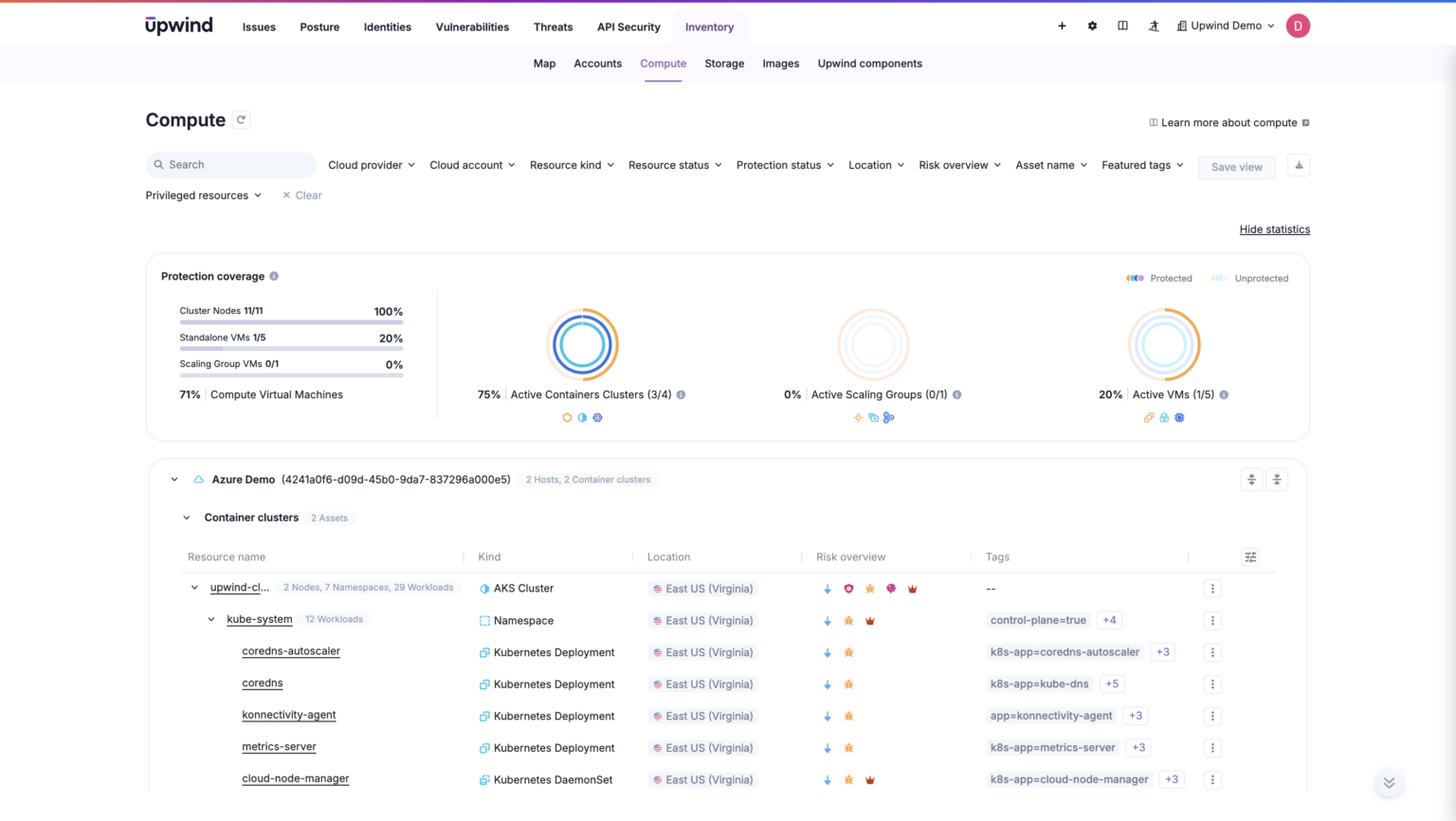Image resolution: width=1456 pixels, height=821 pixels.
Task: Switch to the Vulnerabilities tab
Action: (x=472, y=27)
